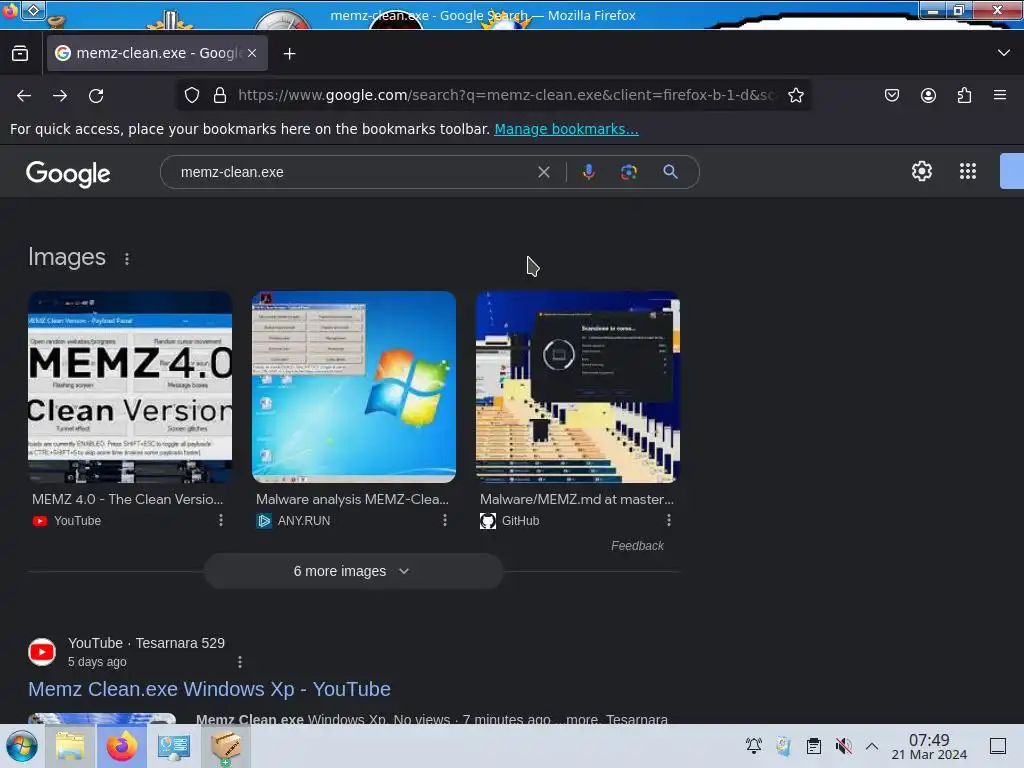Open the package installer taskbar icon
Image resolution: width=1024 pixels, height=768 pixels.
click(x=225, y=746)
